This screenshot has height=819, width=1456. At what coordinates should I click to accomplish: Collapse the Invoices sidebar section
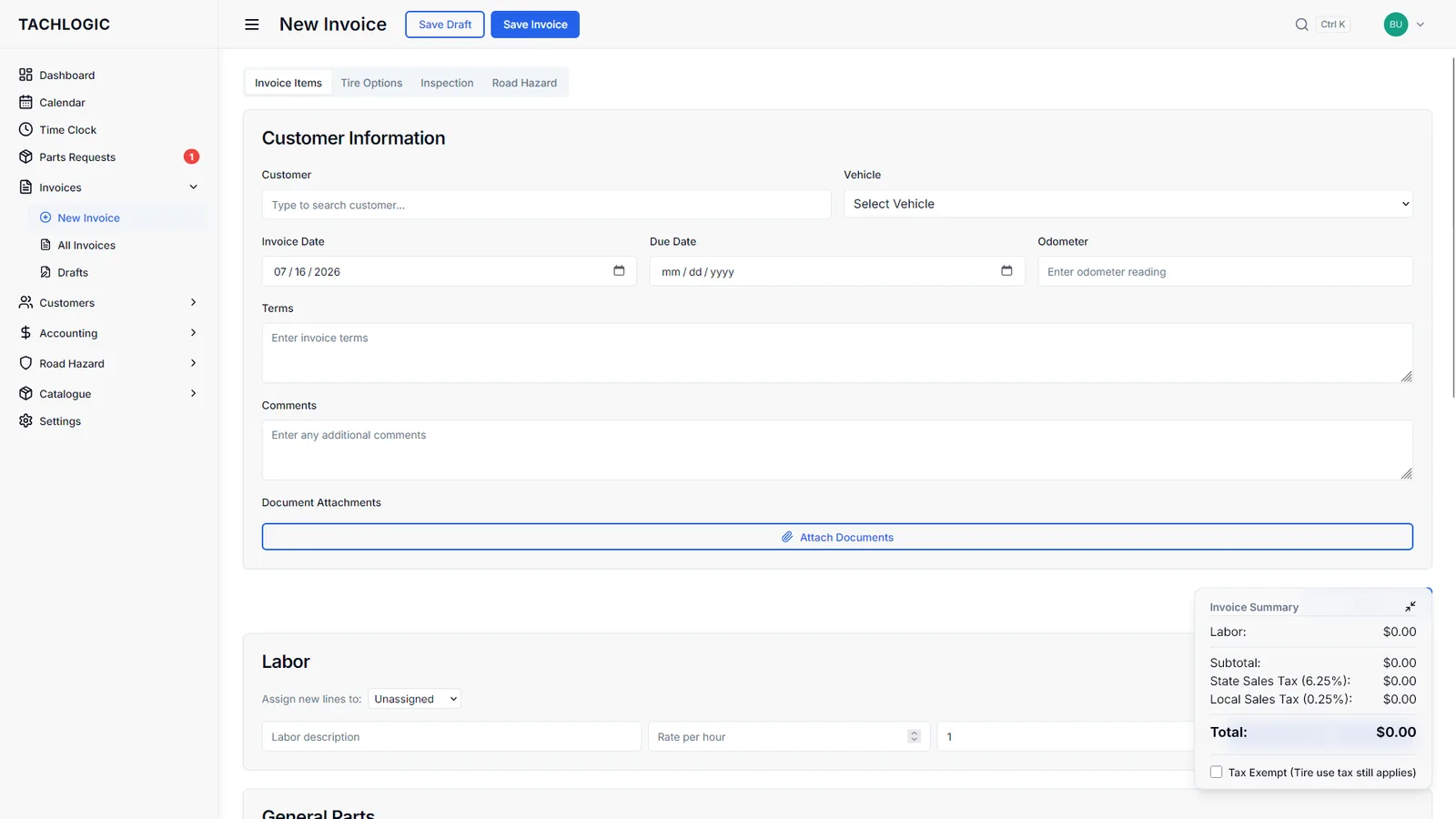coord(193,187)
